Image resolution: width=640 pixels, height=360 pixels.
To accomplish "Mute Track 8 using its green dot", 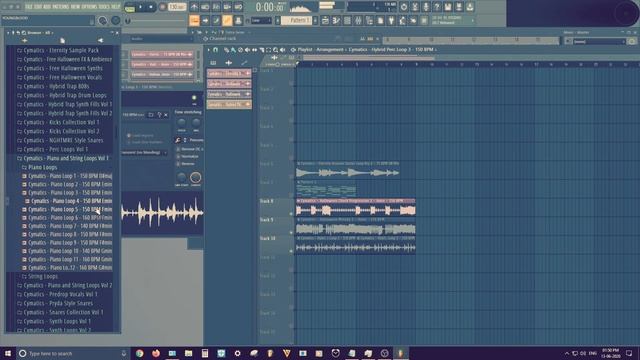I will (291, 213).
